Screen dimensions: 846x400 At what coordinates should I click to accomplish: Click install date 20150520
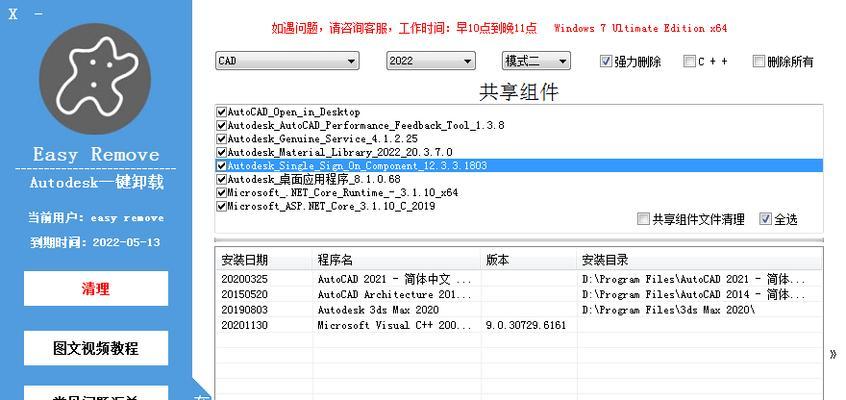244,295
